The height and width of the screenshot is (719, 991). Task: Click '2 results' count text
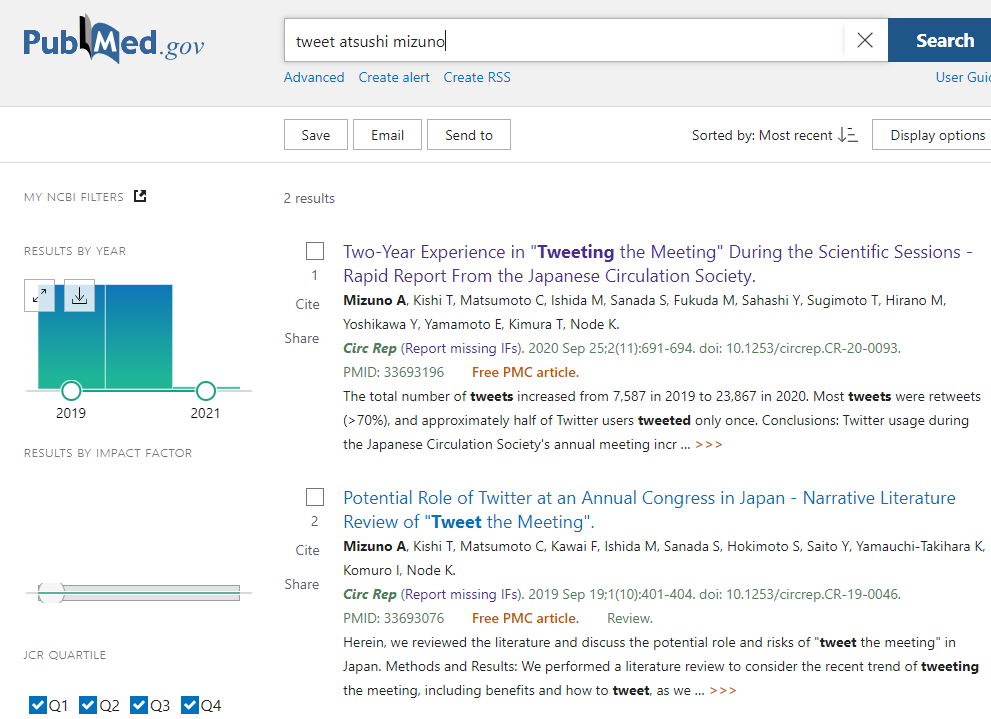(x=309, y=198)
